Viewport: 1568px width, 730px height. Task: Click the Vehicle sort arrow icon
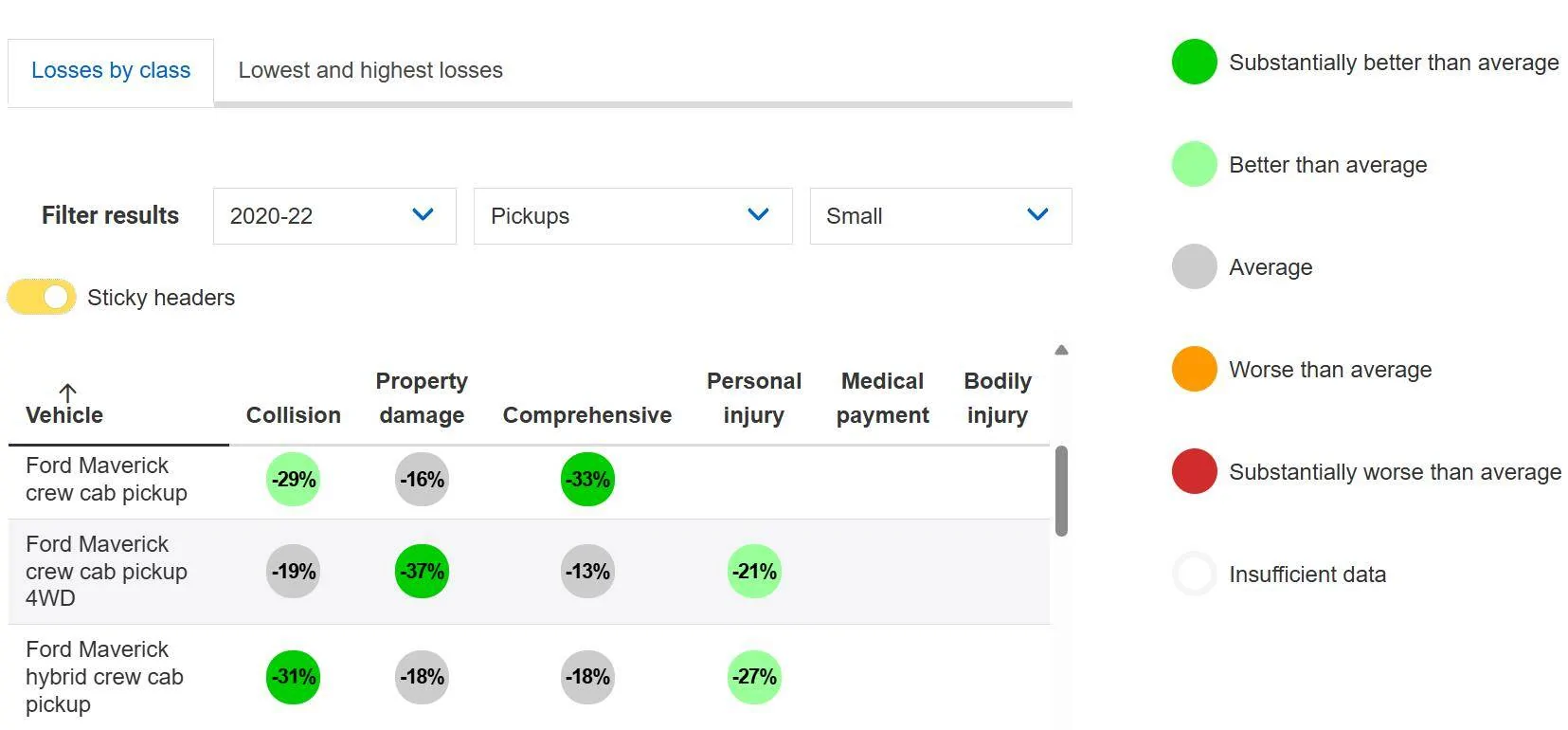coord(67,392)
